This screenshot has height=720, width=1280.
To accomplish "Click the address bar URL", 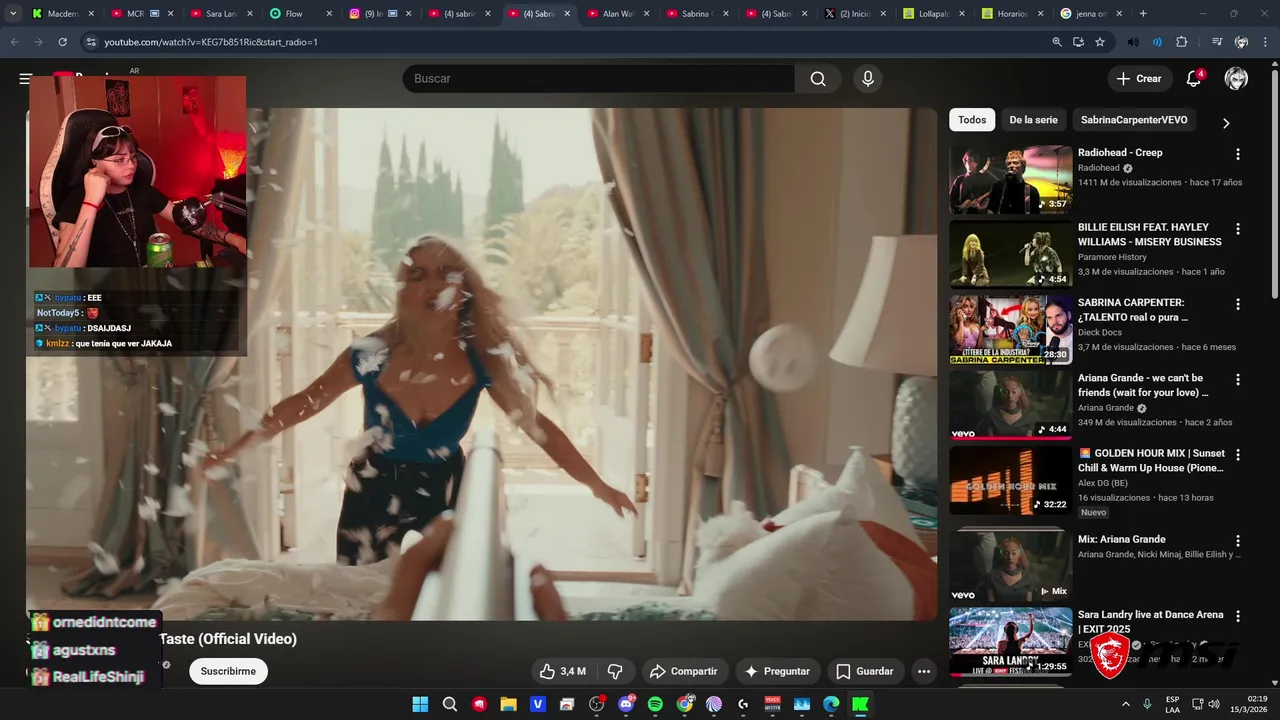I will 211,42.
